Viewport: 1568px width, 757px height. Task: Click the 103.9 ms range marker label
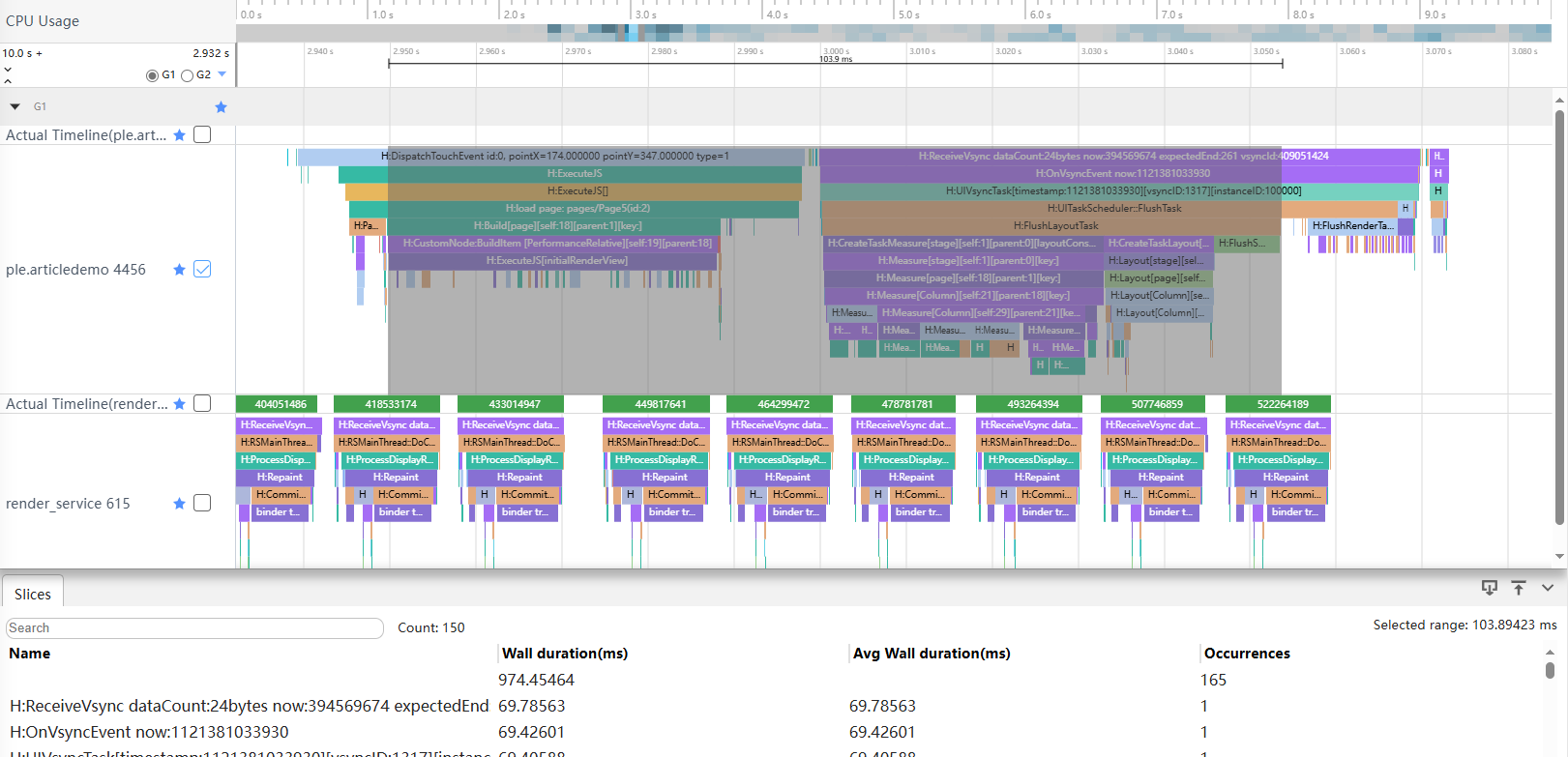[x=836, y=59]
